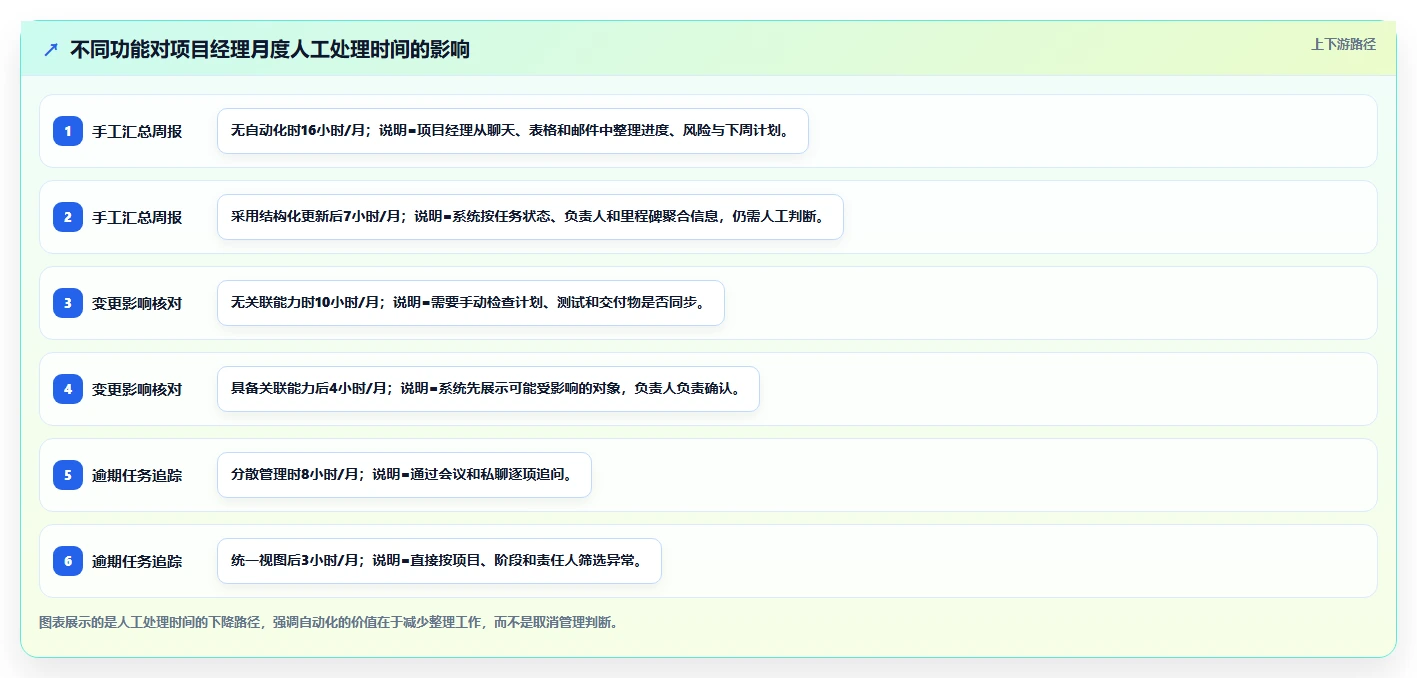1417x678 pixels.
Task: Click the 上下游路径 label in the header
Action: (x=1343, y=44)
